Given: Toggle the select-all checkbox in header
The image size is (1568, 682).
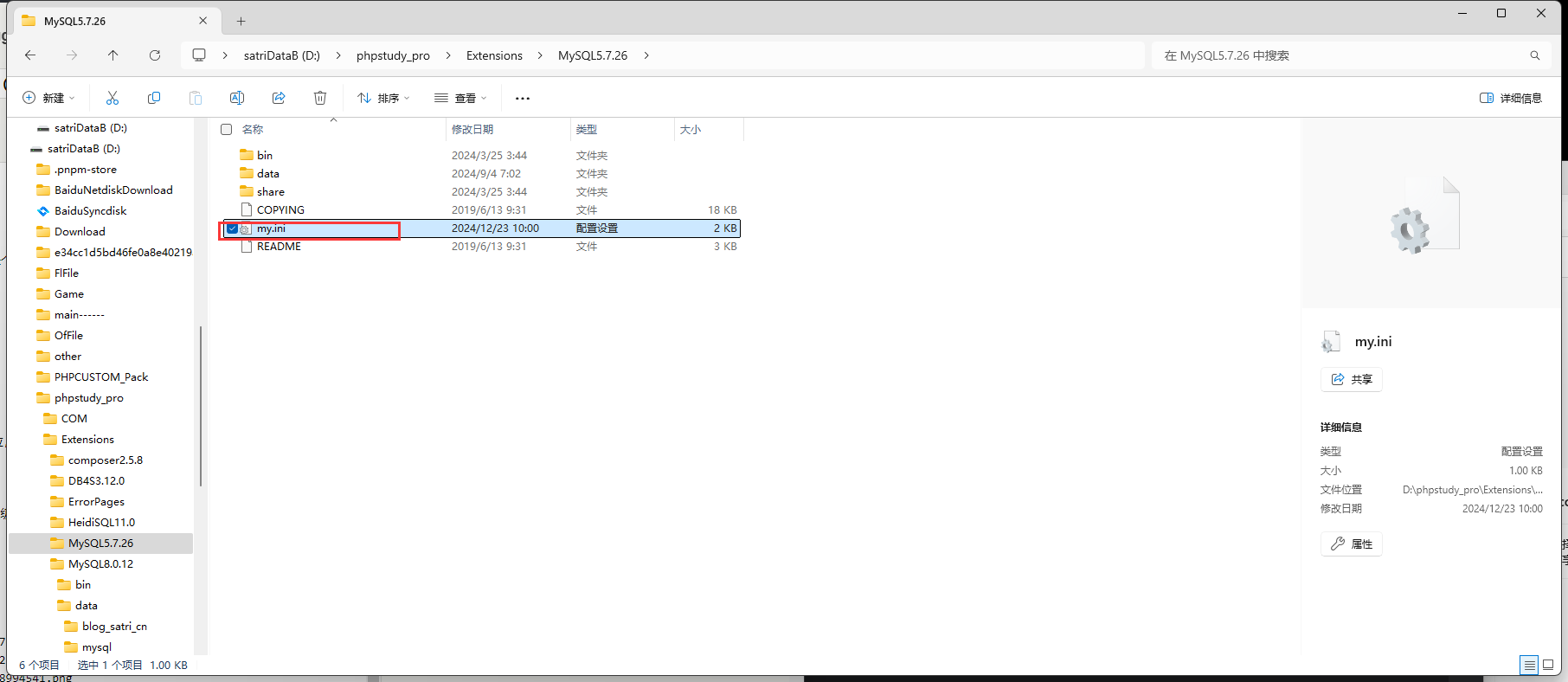Looking at the screenshot, I should [x=227, y=129].
